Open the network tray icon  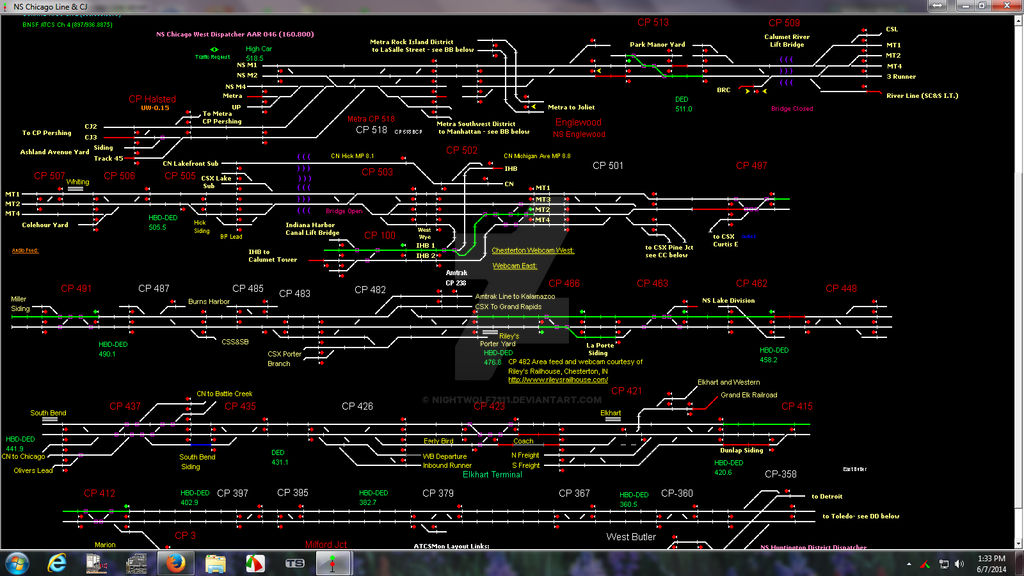[944, 564]
